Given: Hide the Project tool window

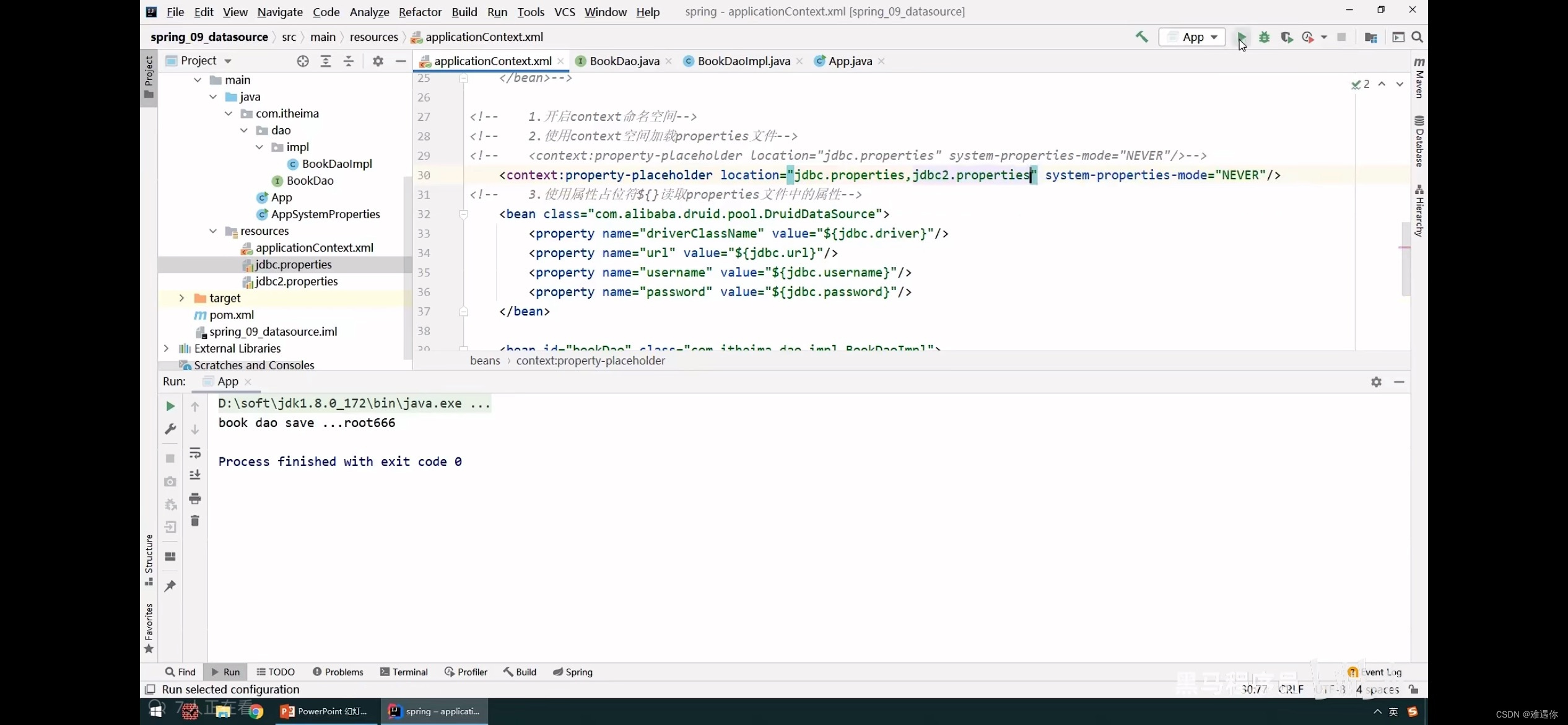Looking at the screenshot, I should [x=401, y=61].
